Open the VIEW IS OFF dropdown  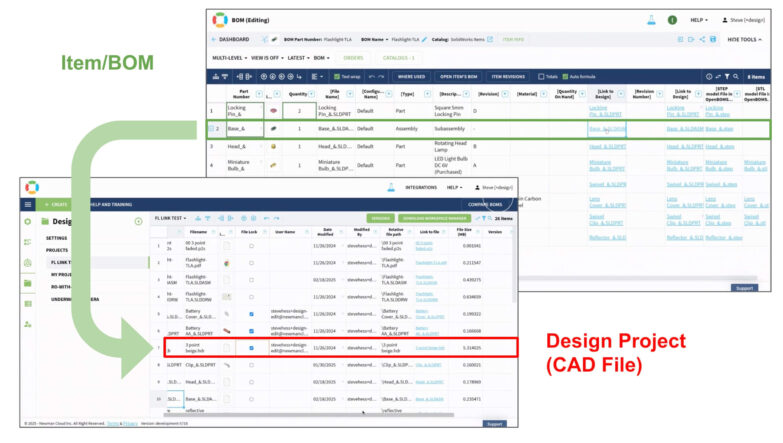coord(267,58)
